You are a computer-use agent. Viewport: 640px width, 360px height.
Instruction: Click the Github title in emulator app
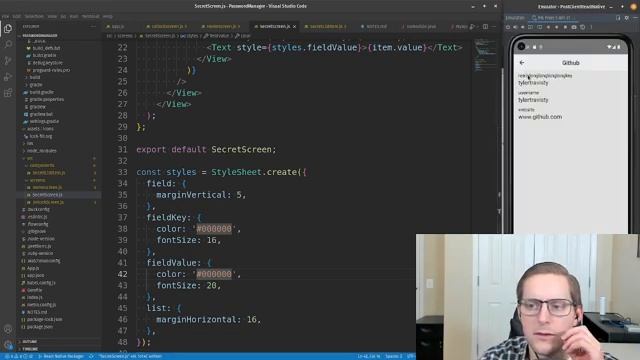(x=571, y=63)
